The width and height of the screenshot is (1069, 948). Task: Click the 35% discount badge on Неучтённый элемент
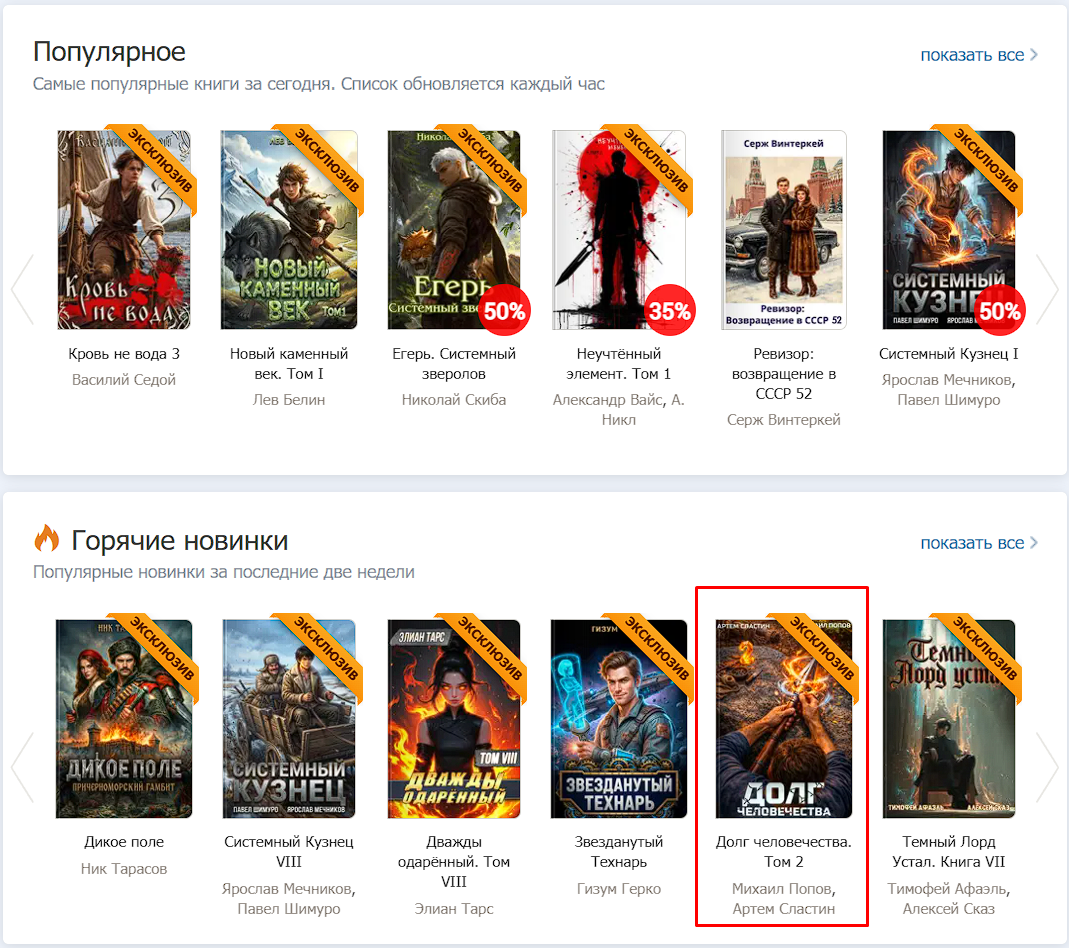point(669,311)
